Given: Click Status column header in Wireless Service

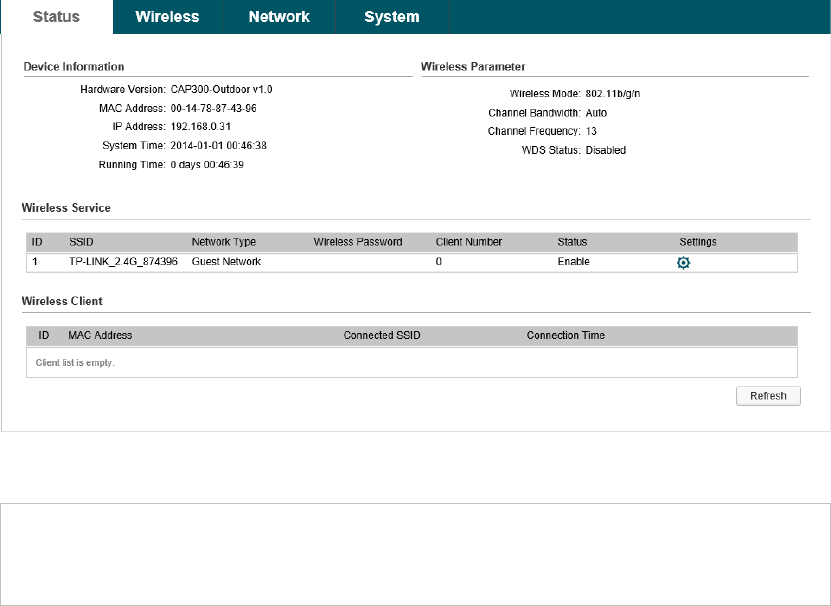Looking at the screenshot, I should [572, 242].
